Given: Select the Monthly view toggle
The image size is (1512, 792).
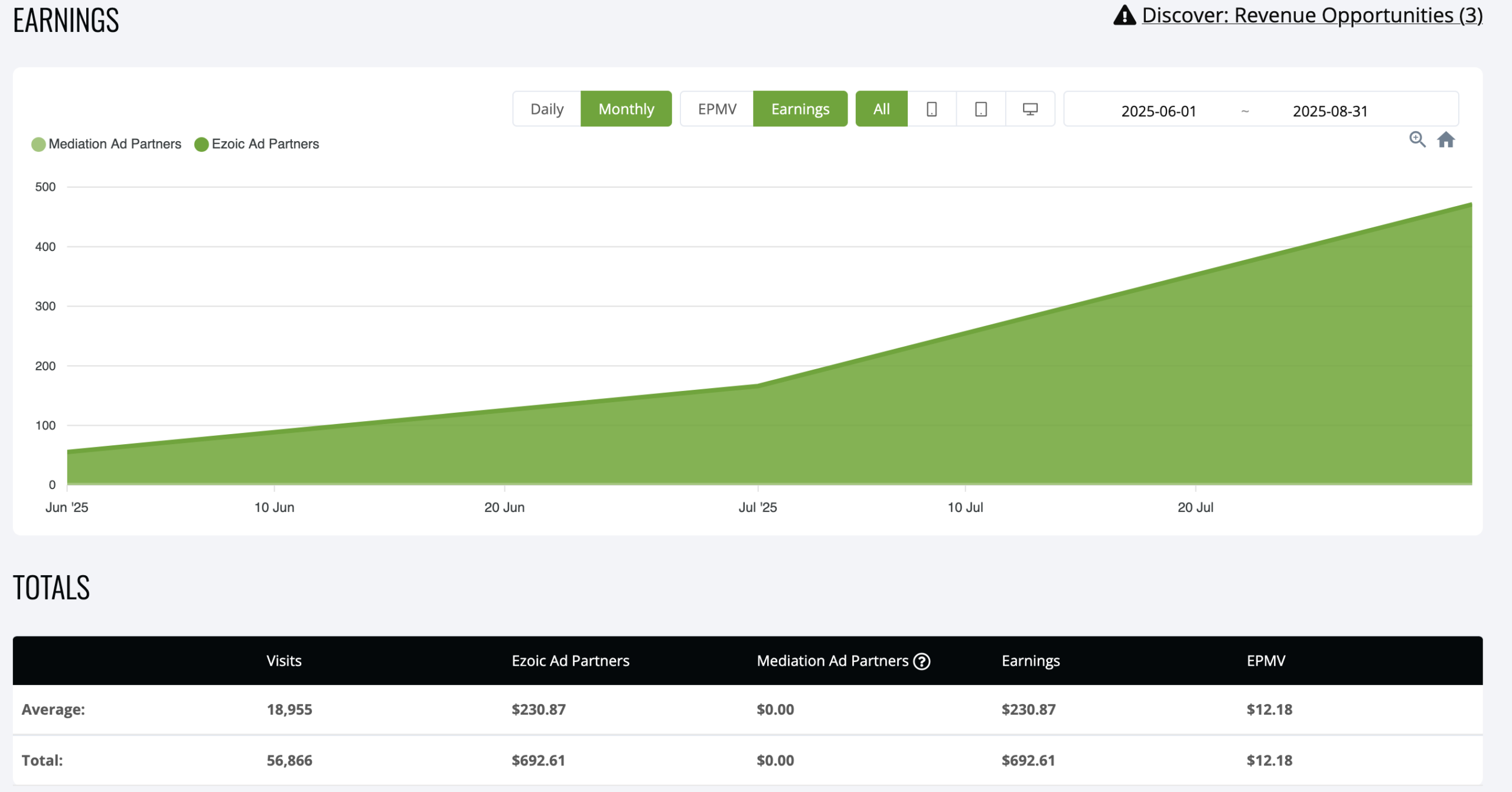Looking at the screenshot, I should tap(626, 109).
